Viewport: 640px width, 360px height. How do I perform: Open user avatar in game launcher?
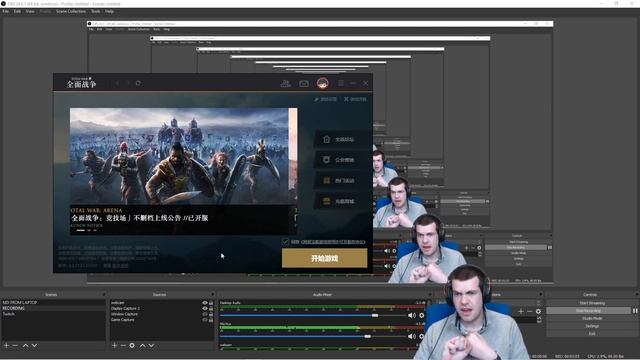(x=322, y=83)
